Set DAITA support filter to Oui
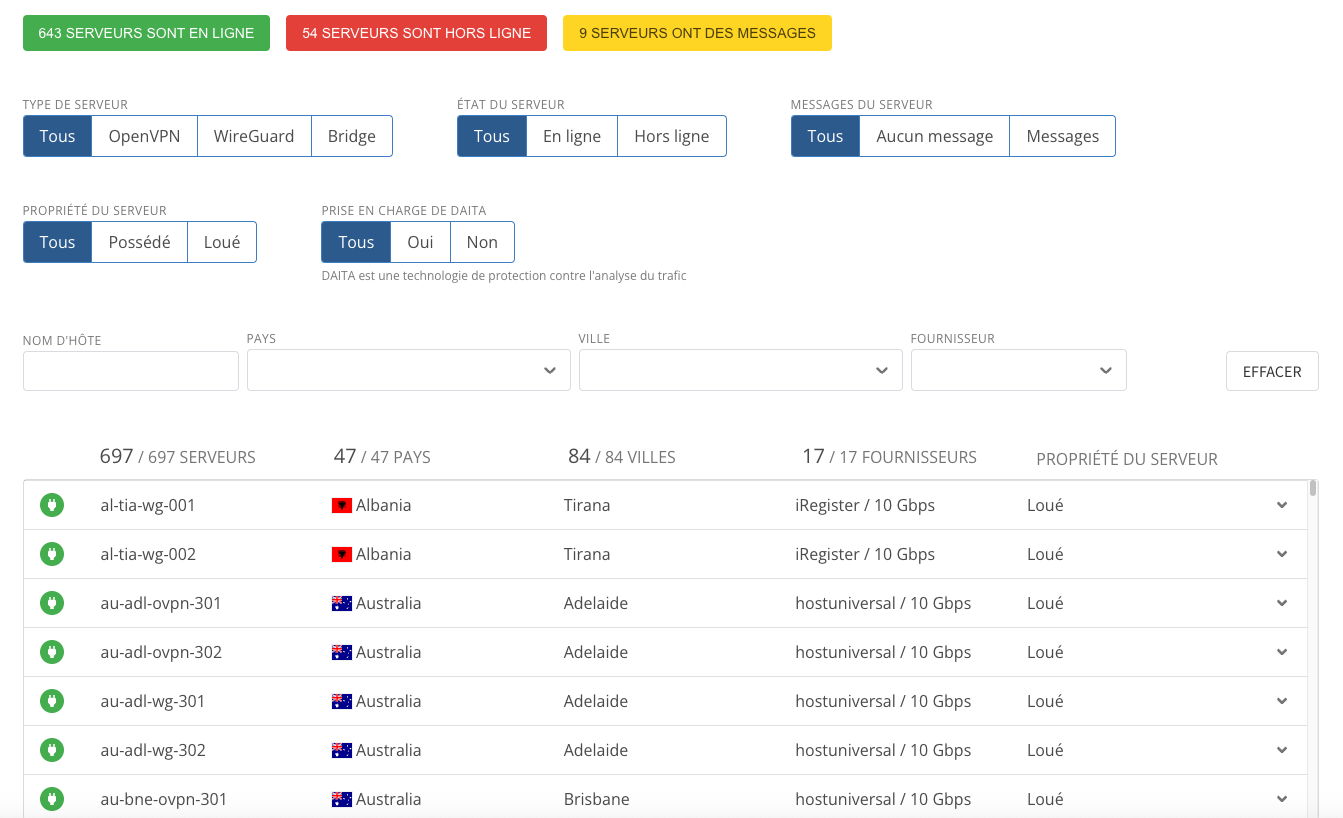Image resolution: width=1343 pixels, height=818 pixels. coord(420,242)
